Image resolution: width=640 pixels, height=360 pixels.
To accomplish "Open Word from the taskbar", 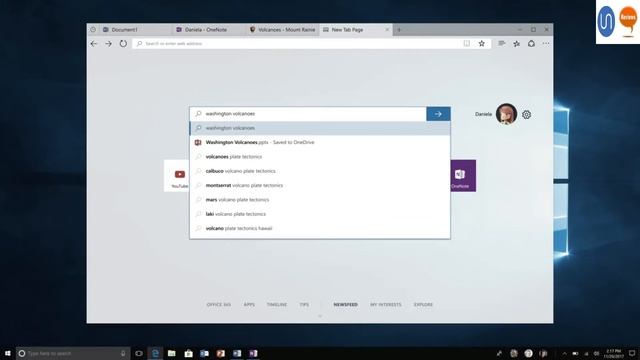I will [237, 353].
